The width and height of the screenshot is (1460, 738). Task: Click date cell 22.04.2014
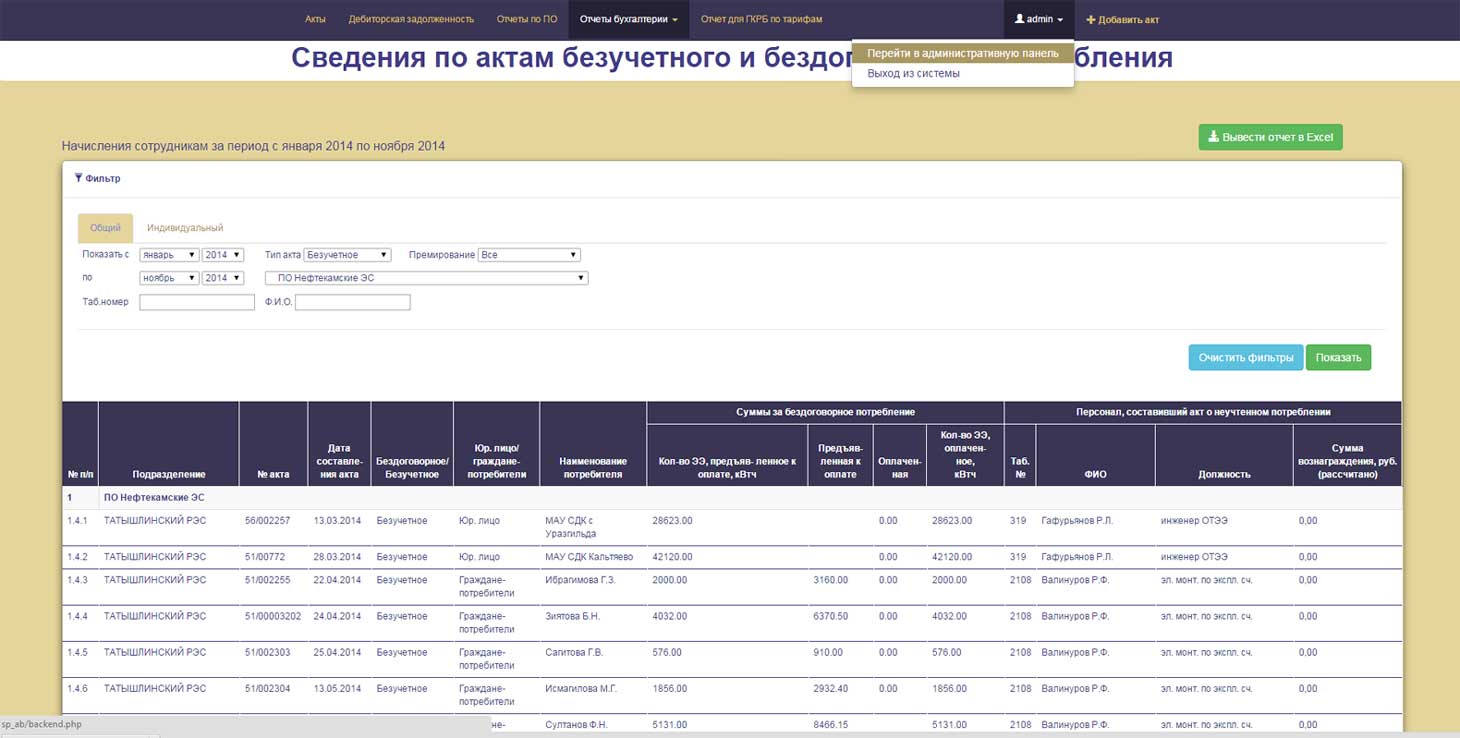(x=337, y=580)
